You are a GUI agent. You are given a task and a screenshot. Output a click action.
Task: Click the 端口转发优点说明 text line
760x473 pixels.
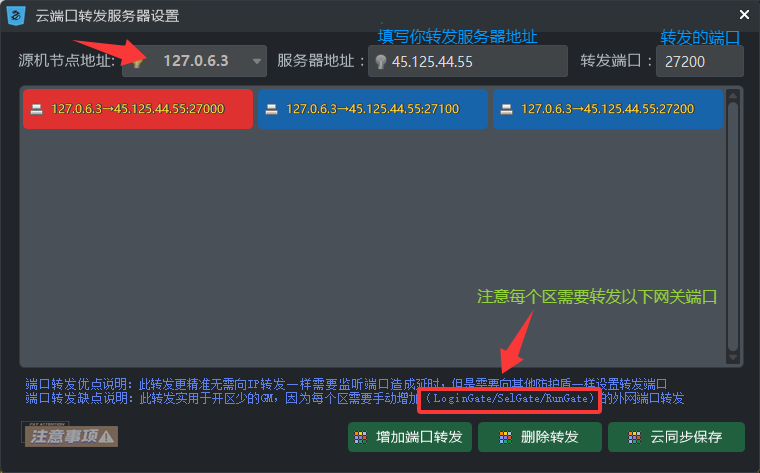[346, 384]
